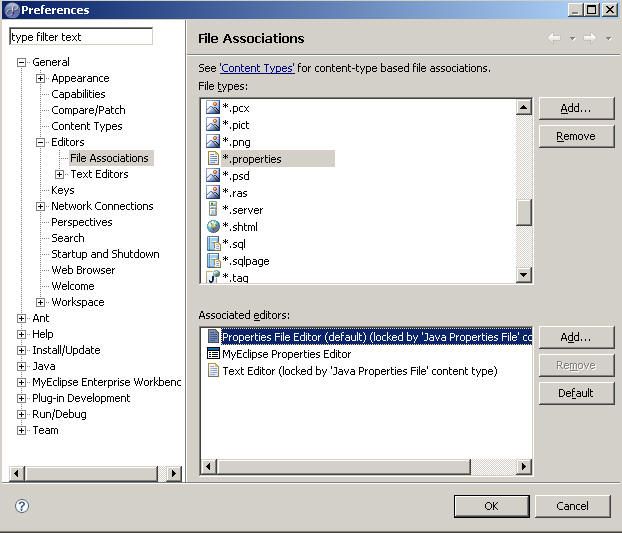
Task: Select File Associations tree item
Action: [109, 158]
